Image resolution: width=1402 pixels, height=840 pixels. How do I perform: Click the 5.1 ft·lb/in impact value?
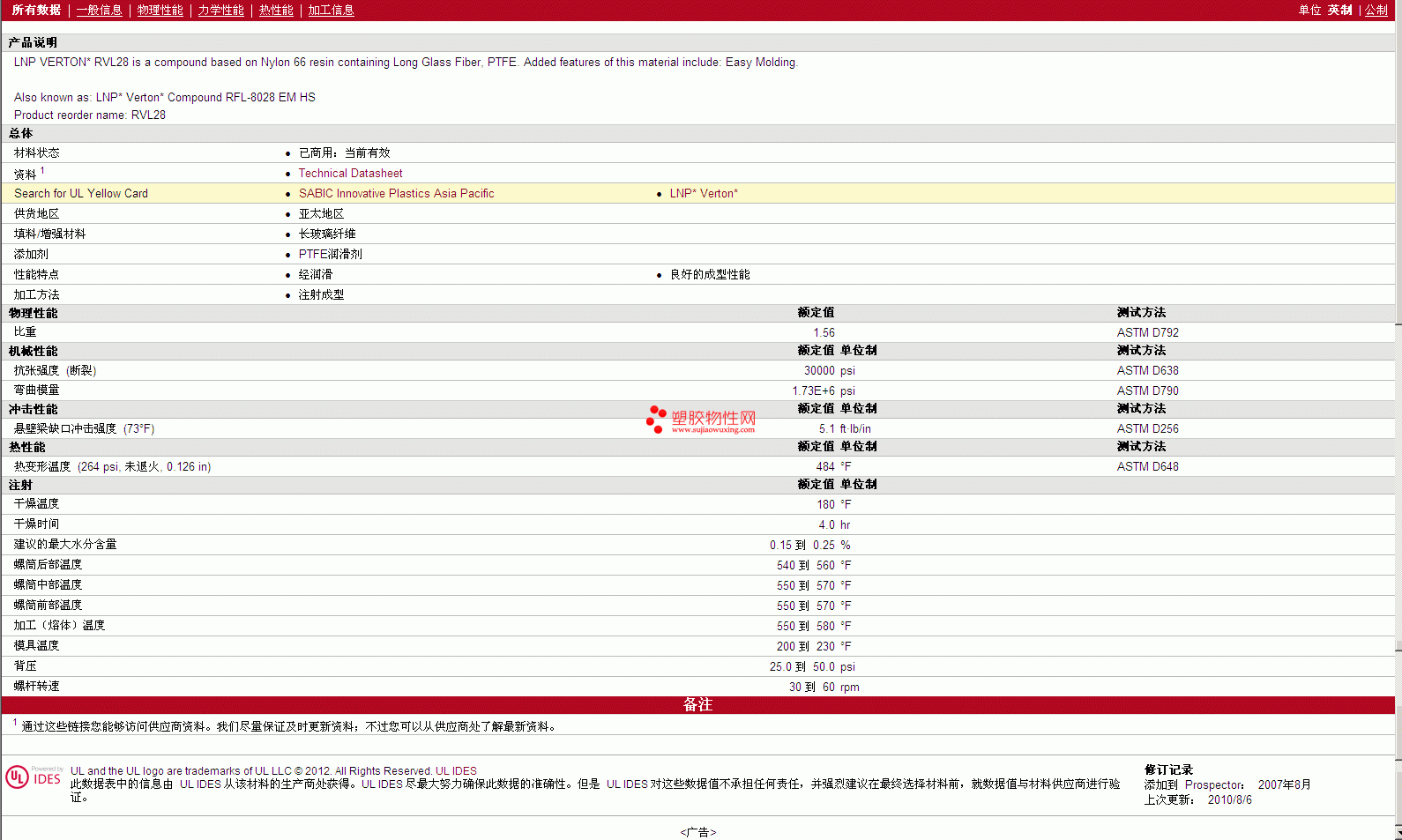[x=845, y=429]
